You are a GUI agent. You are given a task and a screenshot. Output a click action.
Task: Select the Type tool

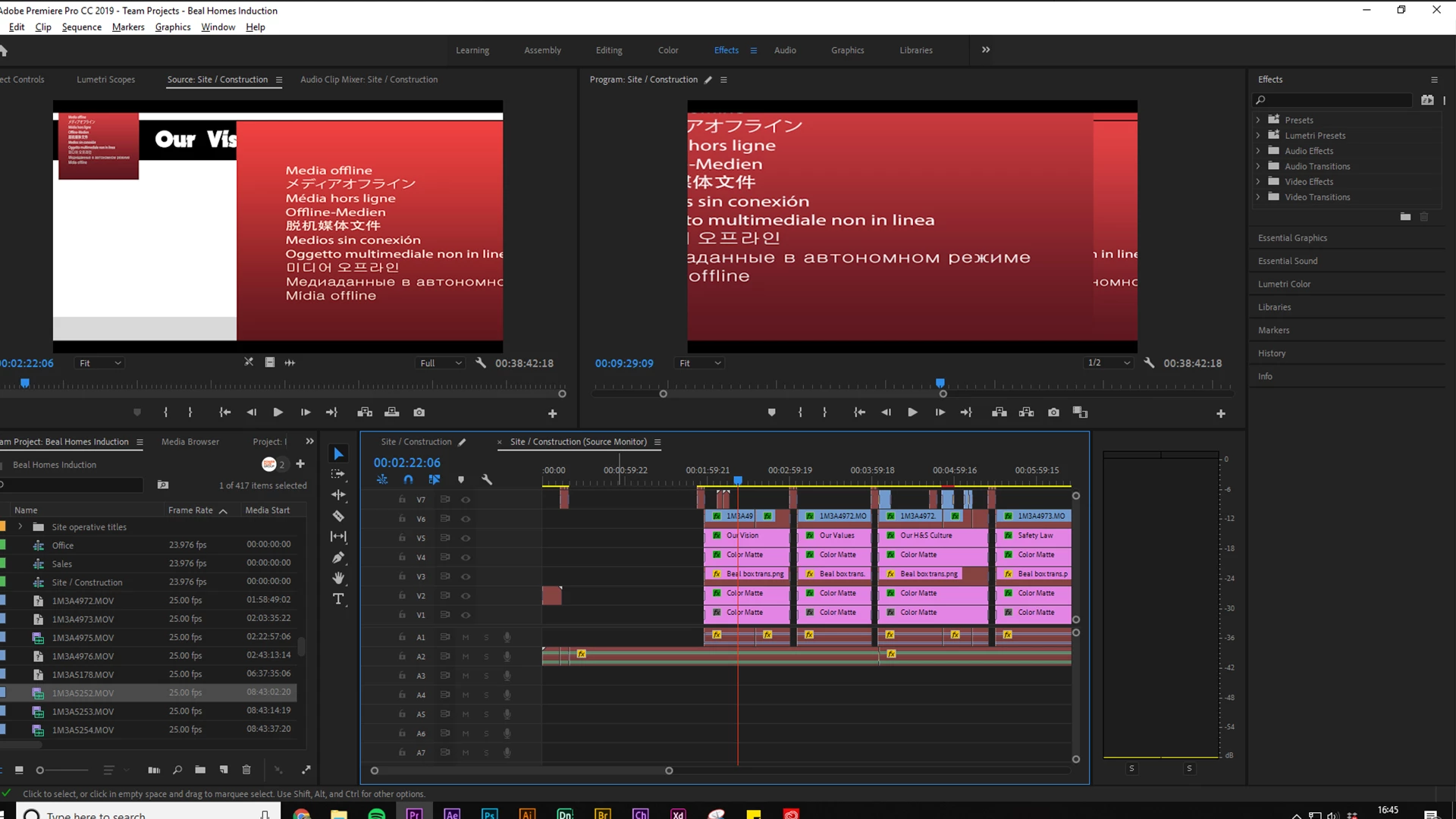coord(338,599)
